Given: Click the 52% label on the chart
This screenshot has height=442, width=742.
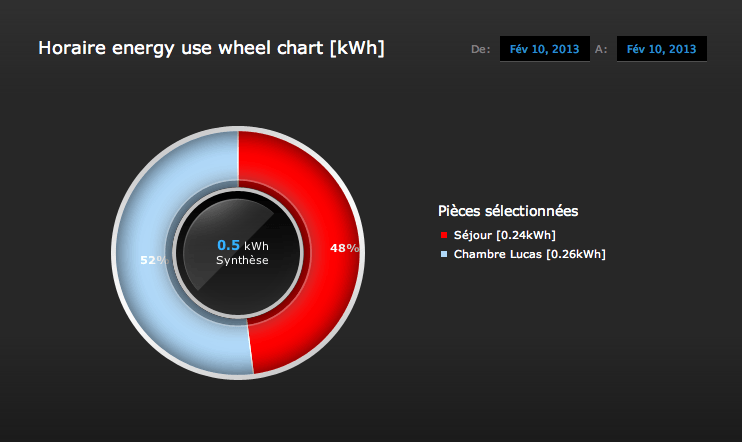Looking at the screenshot, I should click(x=154, y=260).
